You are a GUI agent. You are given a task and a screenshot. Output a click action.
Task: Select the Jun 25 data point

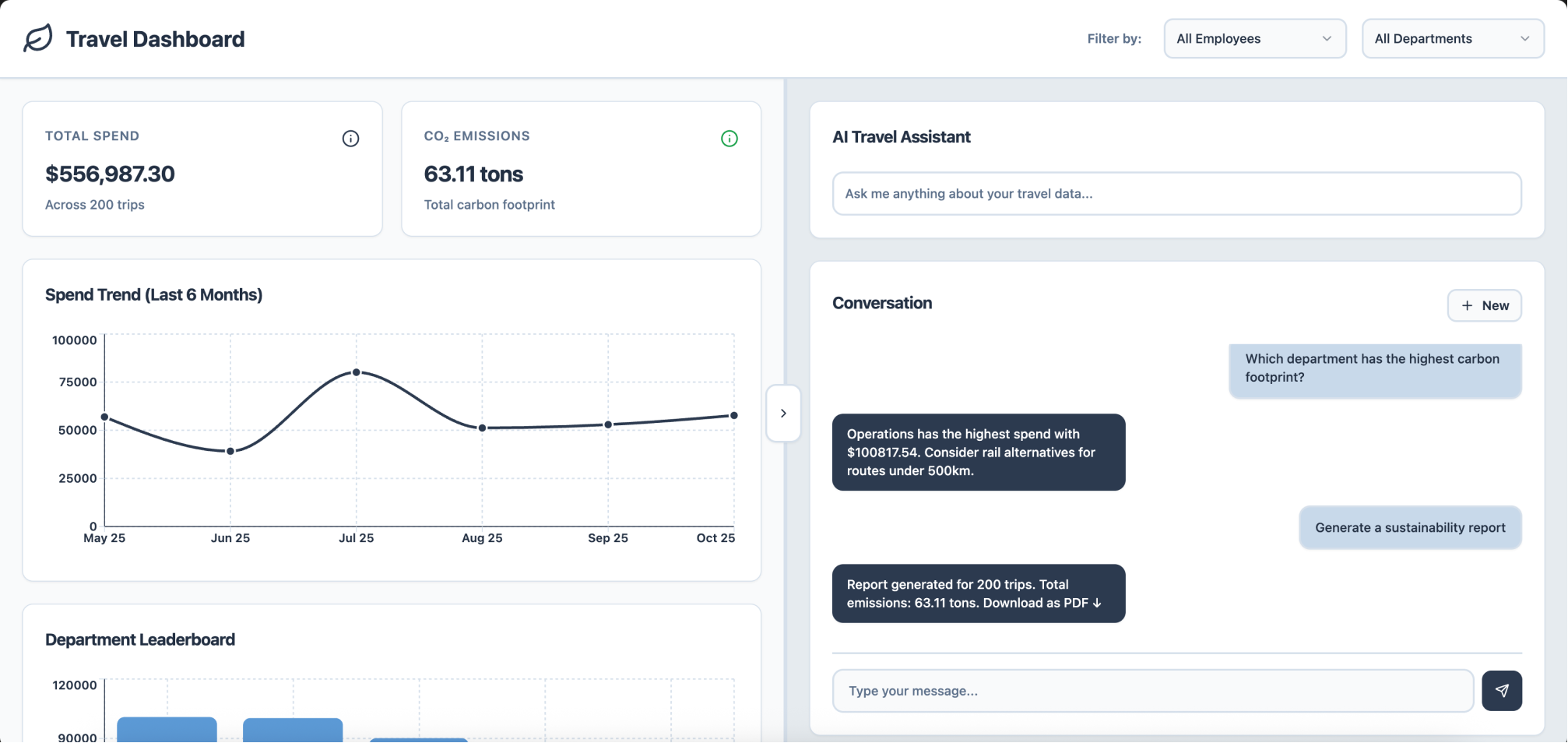[x=230, y=451]
